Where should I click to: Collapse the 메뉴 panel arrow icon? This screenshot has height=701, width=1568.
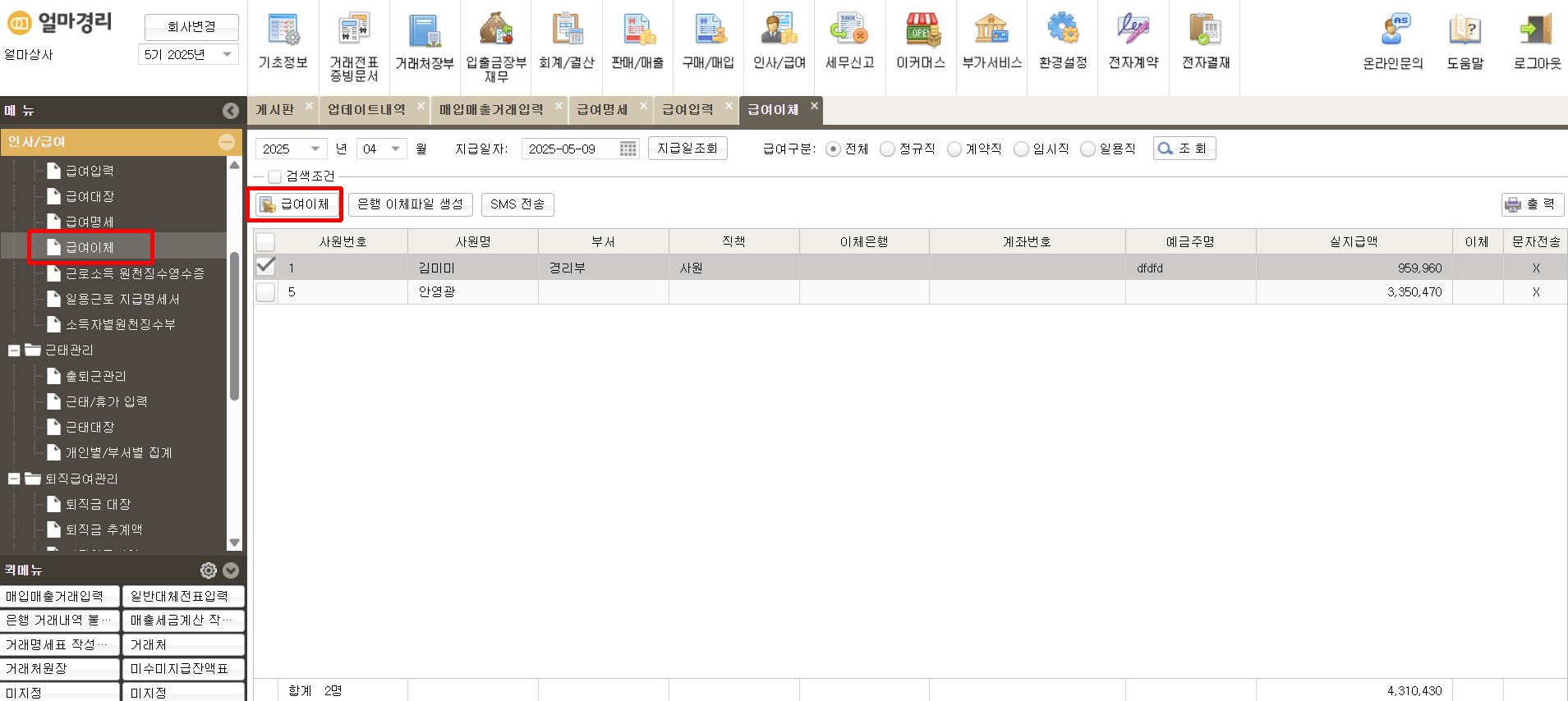point(231,111)
